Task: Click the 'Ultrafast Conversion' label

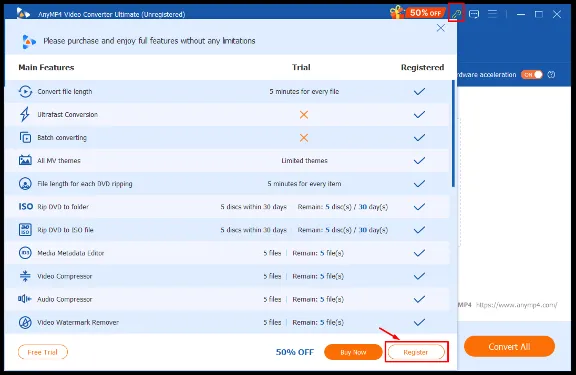Action: (68, 114)
